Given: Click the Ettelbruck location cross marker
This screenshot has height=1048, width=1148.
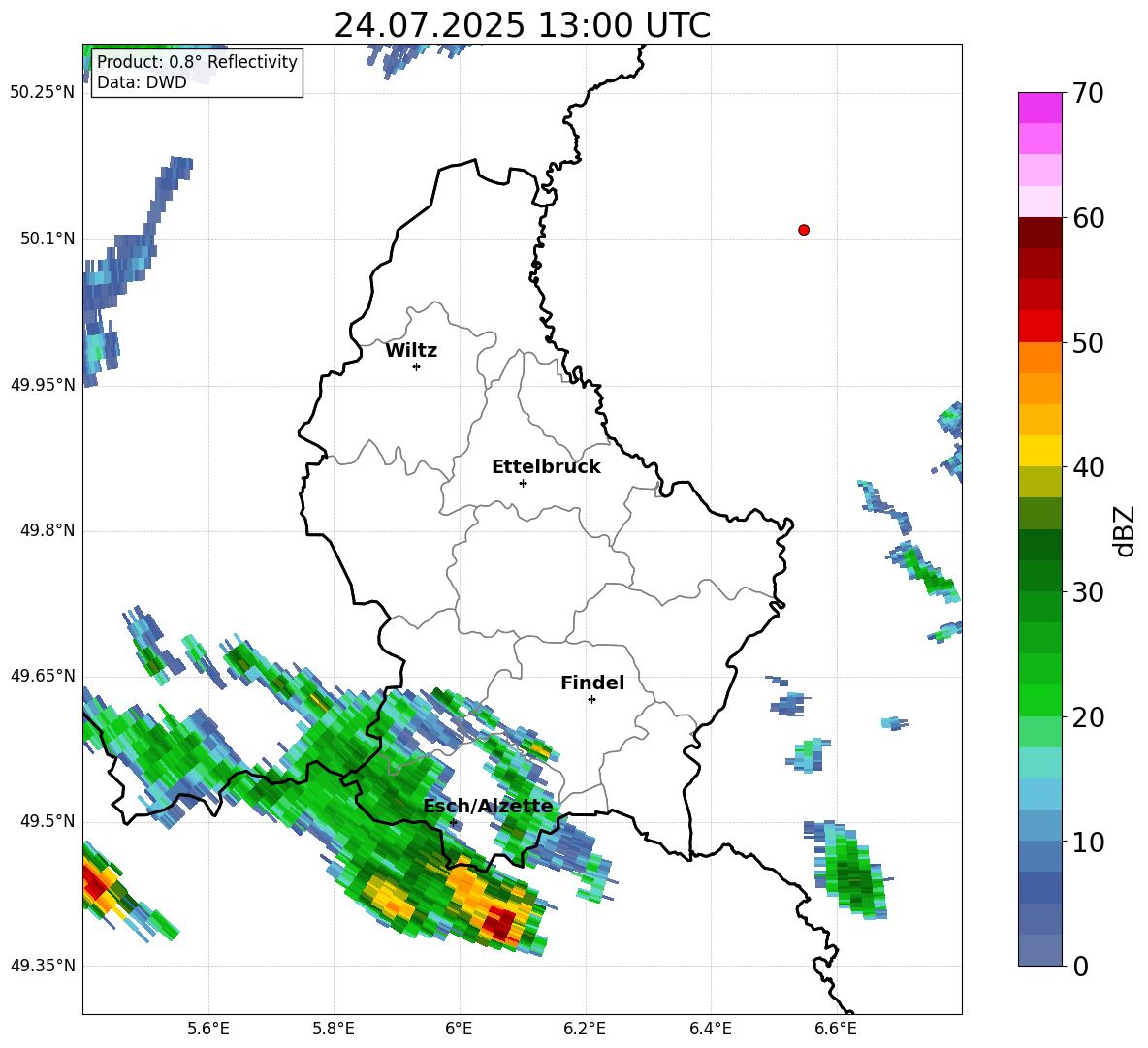Looking at the screenshot, I should [523, 483].
